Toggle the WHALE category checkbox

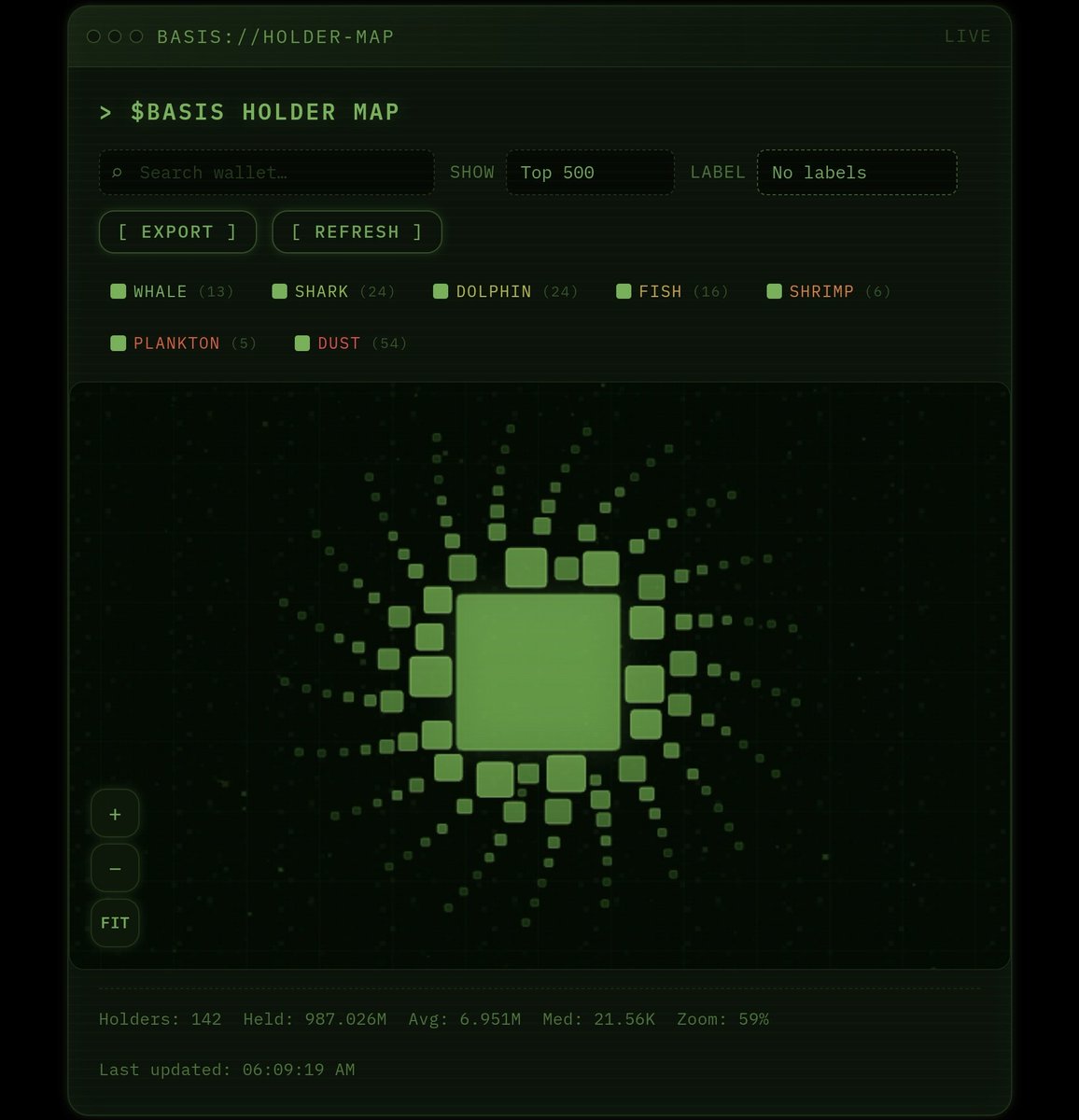pyautogui.click(x=119, y=291)
